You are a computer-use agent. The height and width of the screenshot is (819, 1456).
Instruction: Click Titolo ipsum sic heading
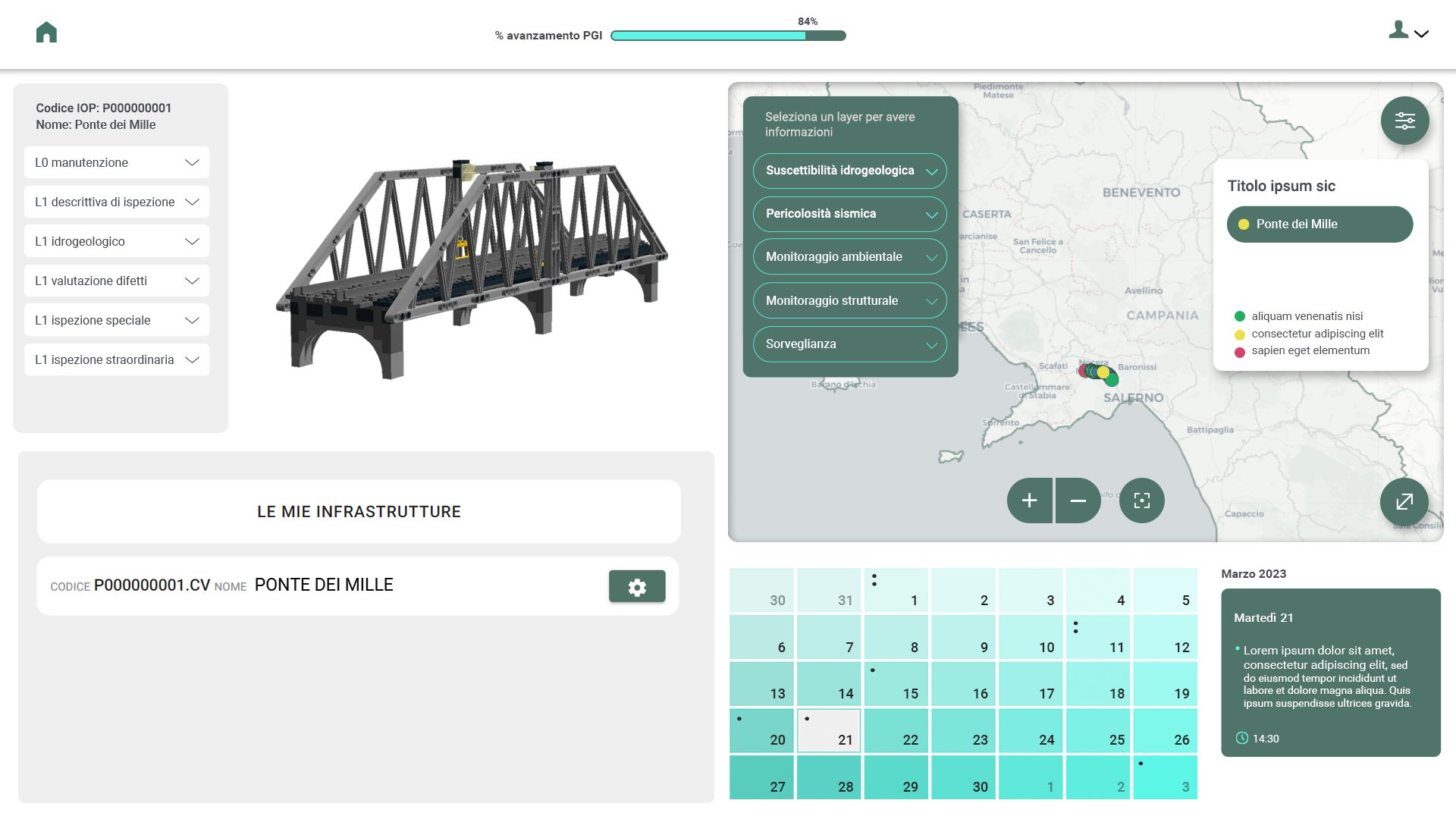[1282, 187]
